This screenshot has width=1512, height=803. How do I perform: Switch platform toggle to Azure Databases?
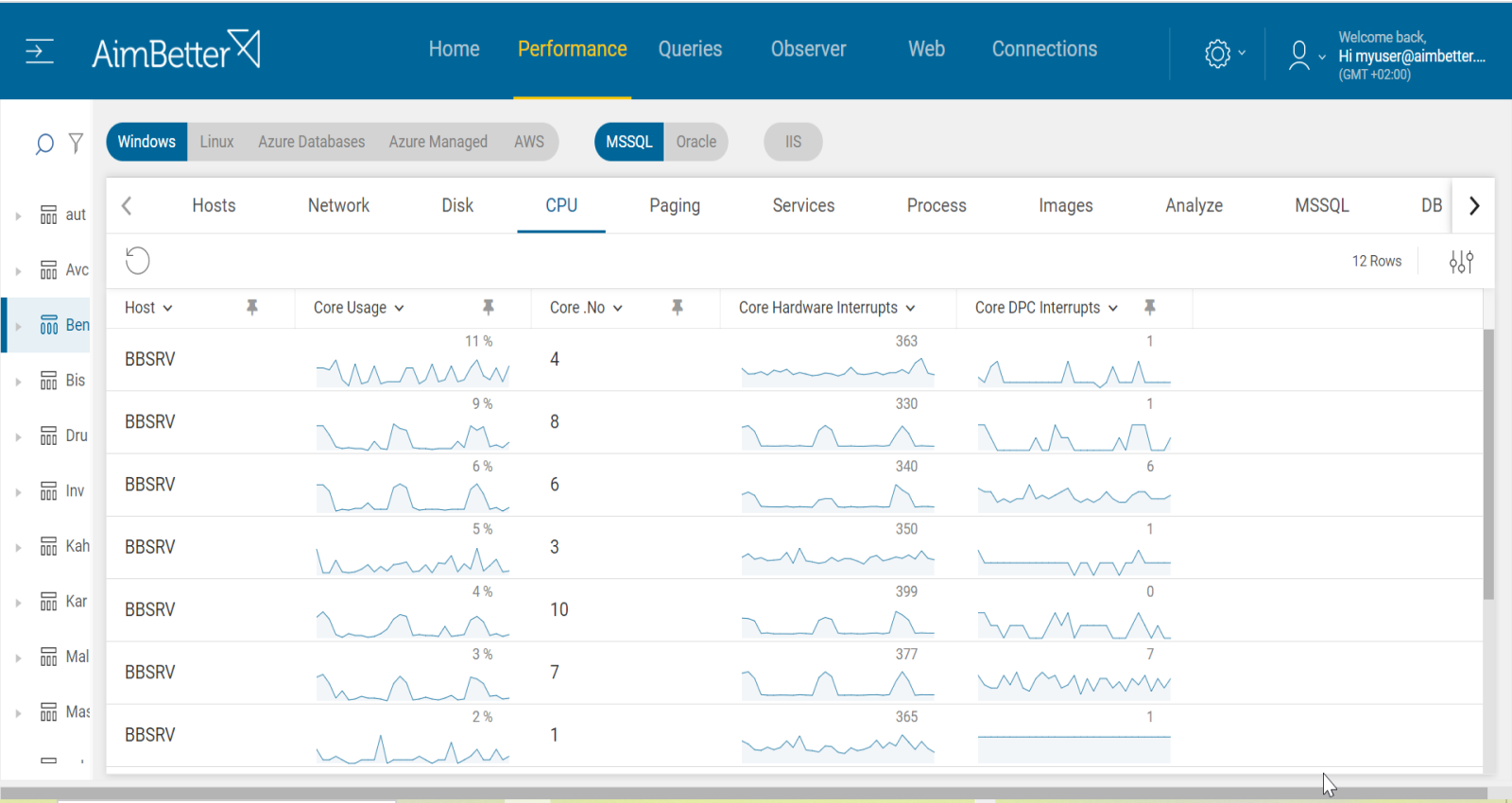click(x=312, y=142)
